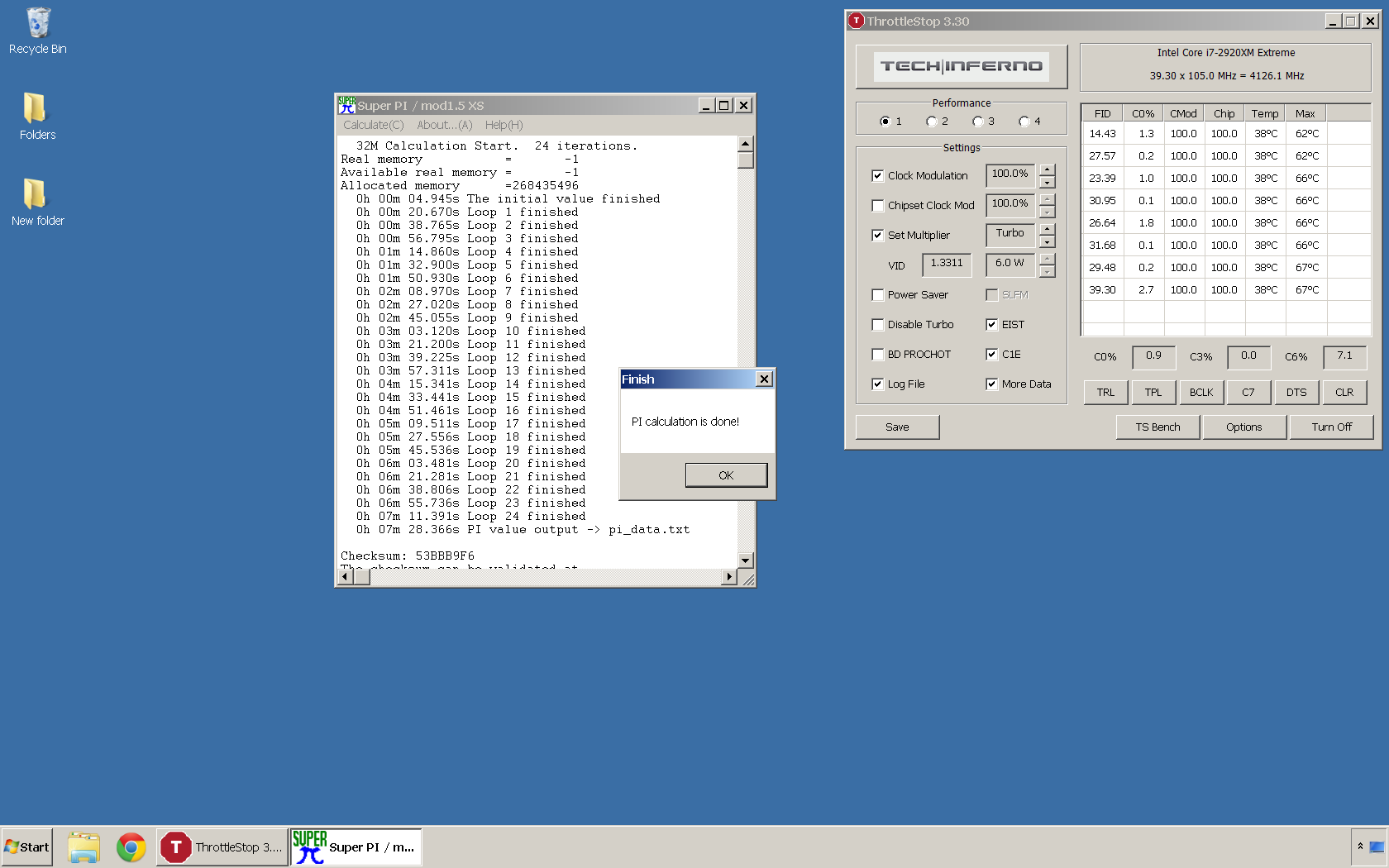Select Performance profile 3
This screenshot has width=1389, height=868.
(977, 122)
